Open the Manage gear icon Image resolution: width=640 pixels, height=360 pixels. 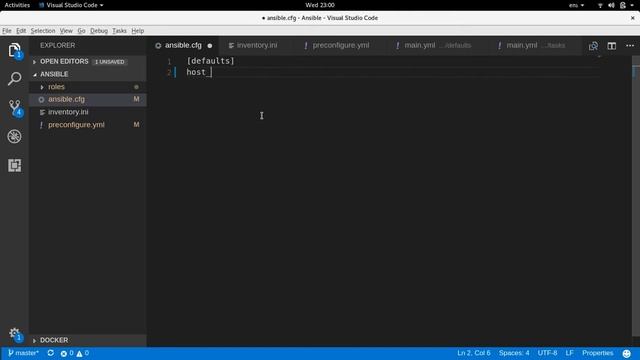coord(15,334)
